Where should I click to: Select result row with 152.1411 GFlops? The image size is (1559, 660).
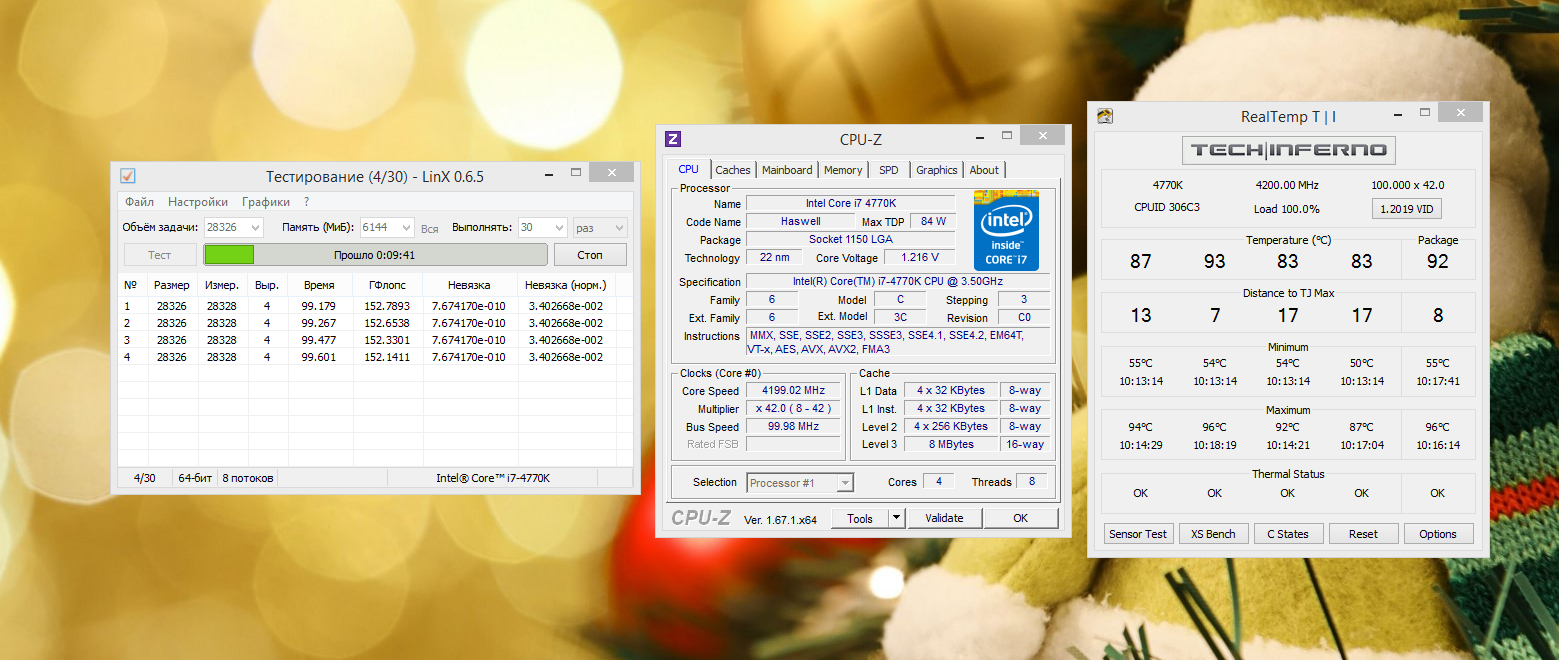[376, 357]
